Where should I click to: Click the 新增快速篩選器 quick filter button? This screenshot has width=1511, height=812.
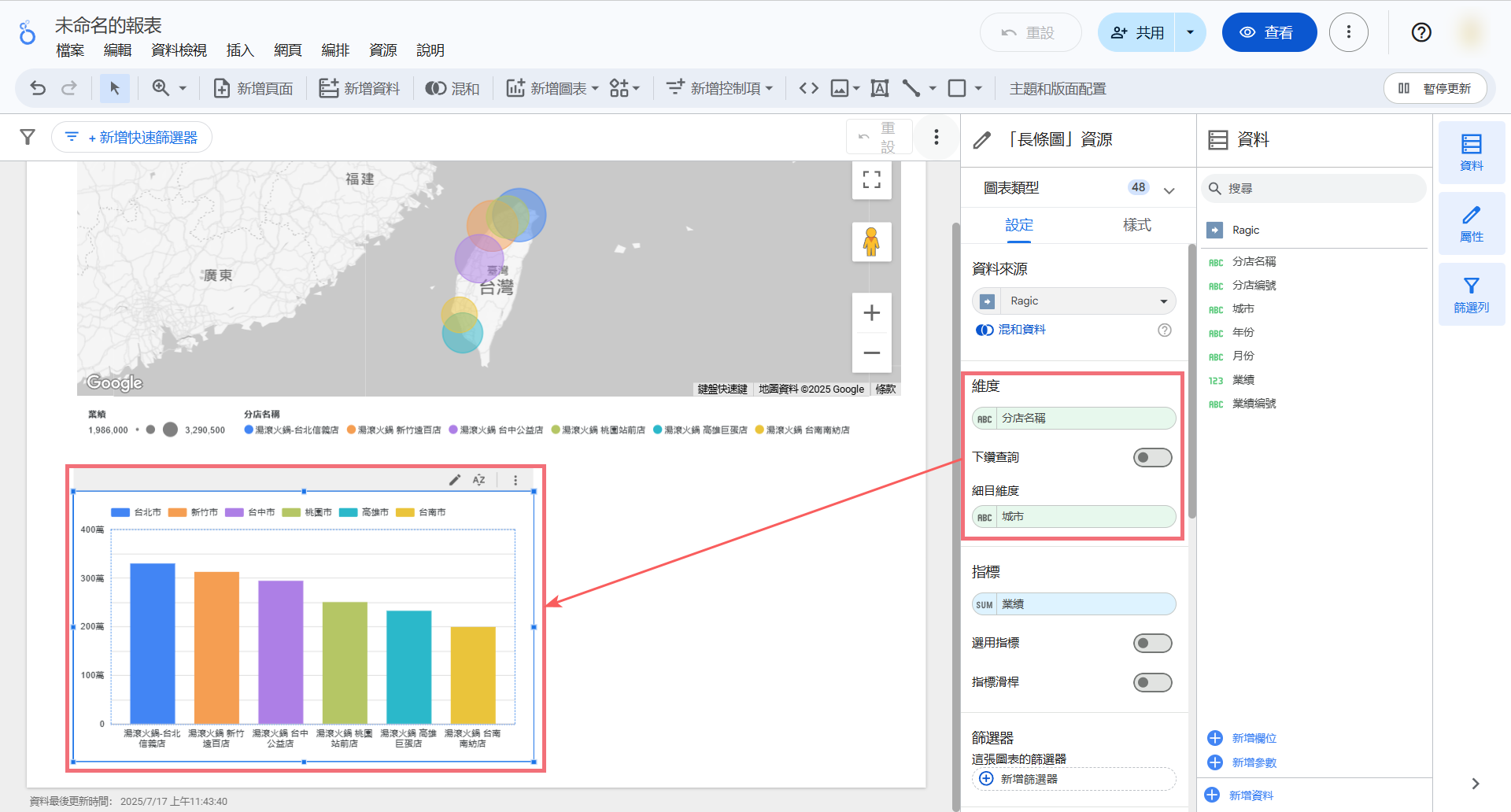[131, 137]
